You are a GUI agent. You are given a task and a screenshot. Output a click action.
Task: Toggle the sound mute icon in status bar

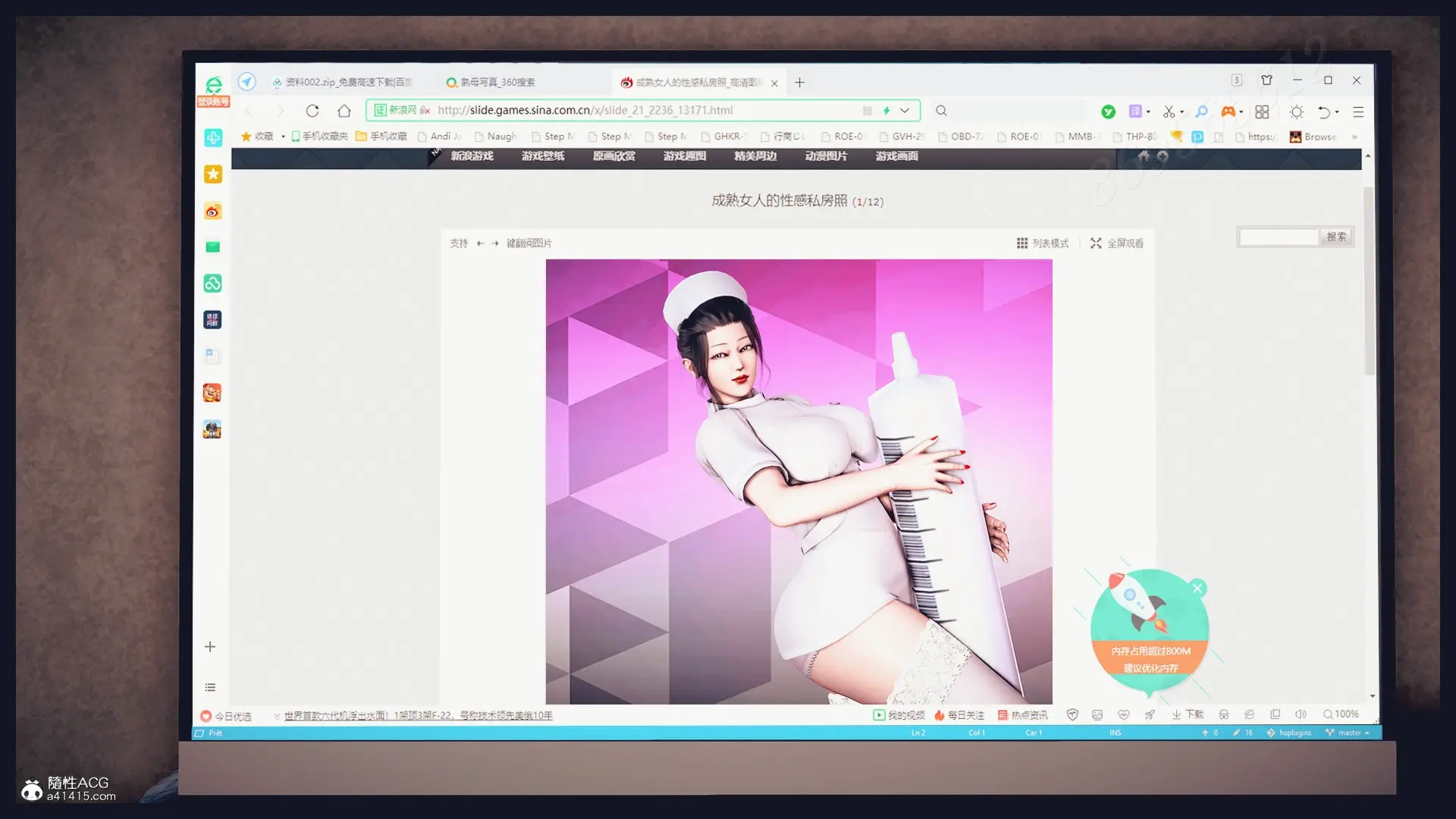tap(1301, 714)
